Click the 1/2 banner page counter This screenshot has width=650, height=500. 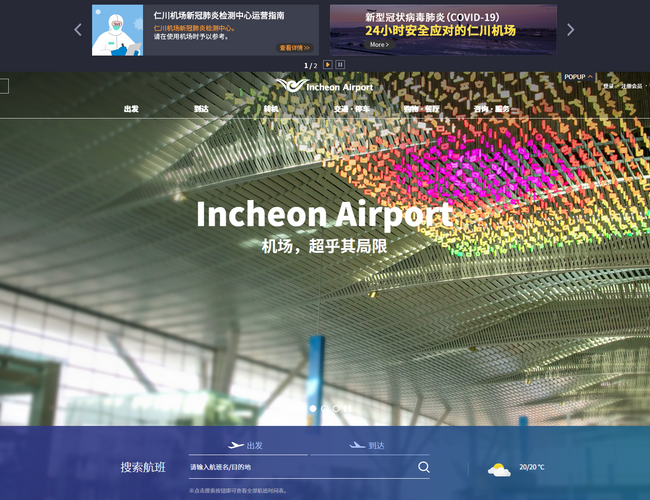point(310,66)
